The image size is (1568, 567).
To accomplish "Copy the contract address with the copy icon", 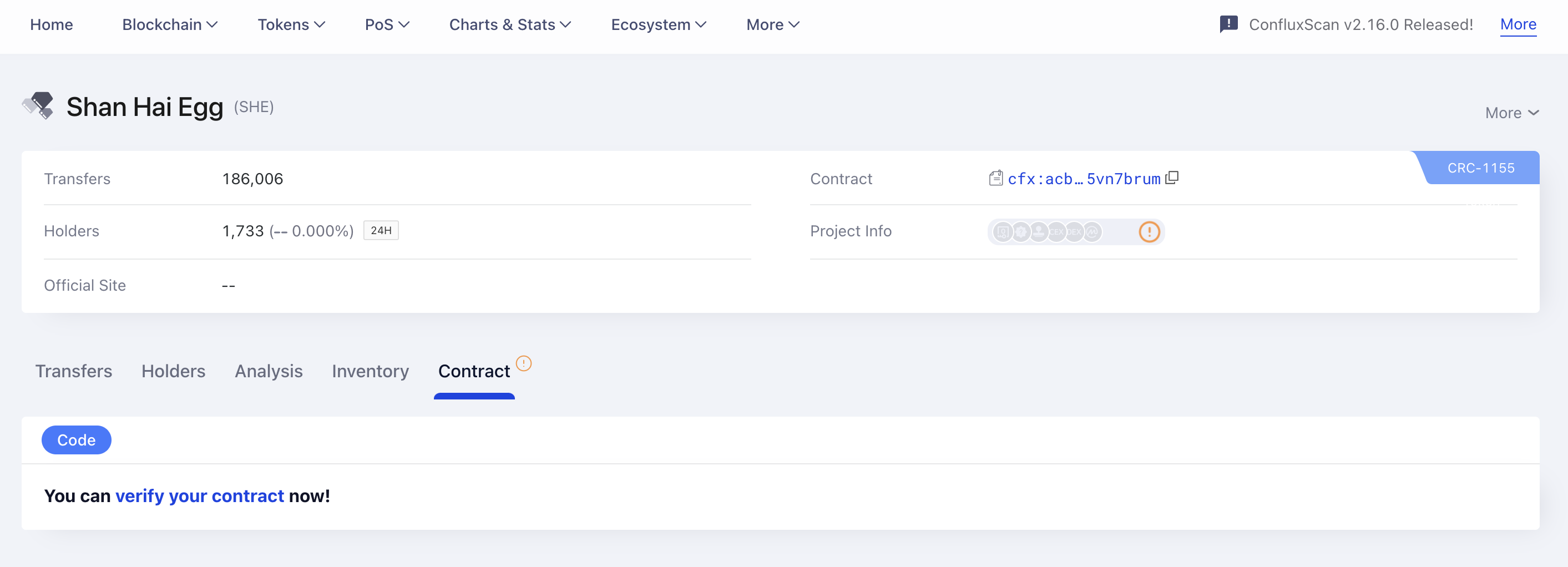I will click(1172, 178).
